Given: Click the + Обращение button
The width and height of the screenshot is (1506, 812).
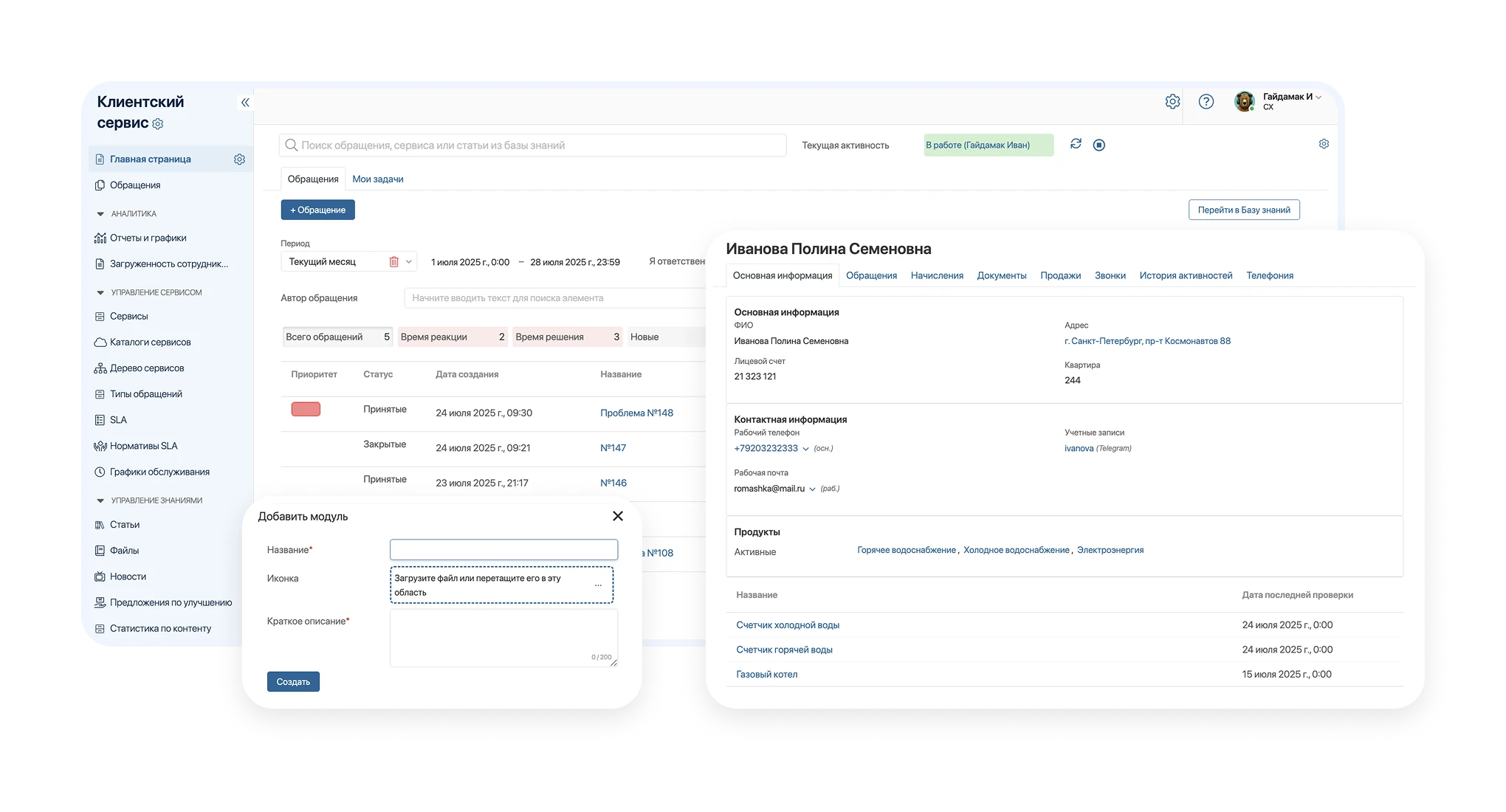Looking at the screenshot, I should tap(317, 210).
